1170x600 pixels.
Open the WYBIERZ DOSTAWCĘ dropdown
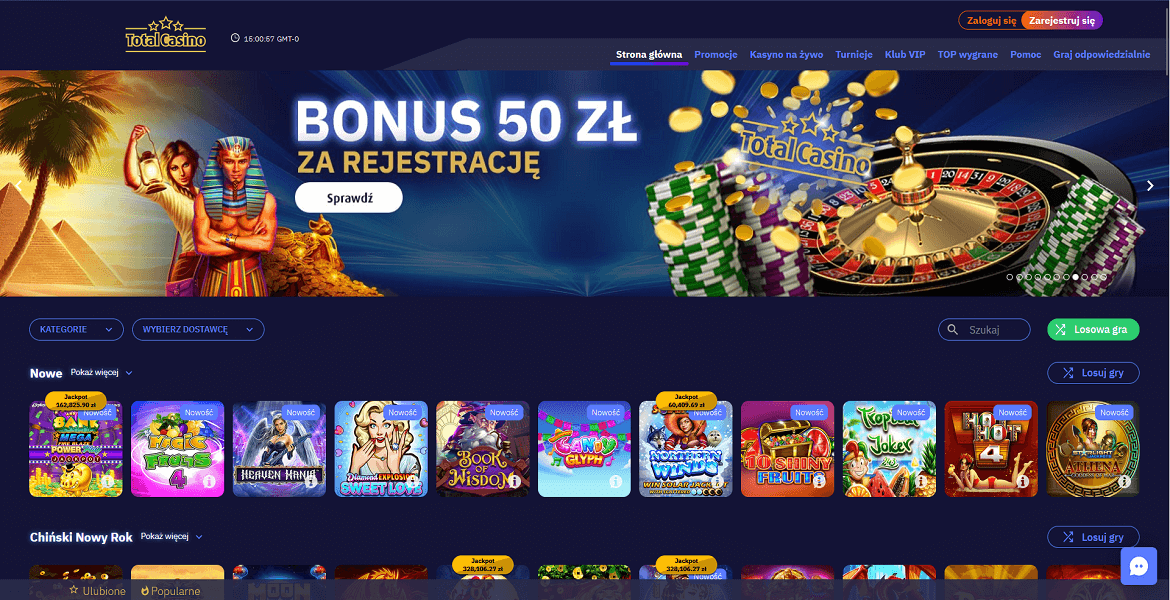[198, 329]
